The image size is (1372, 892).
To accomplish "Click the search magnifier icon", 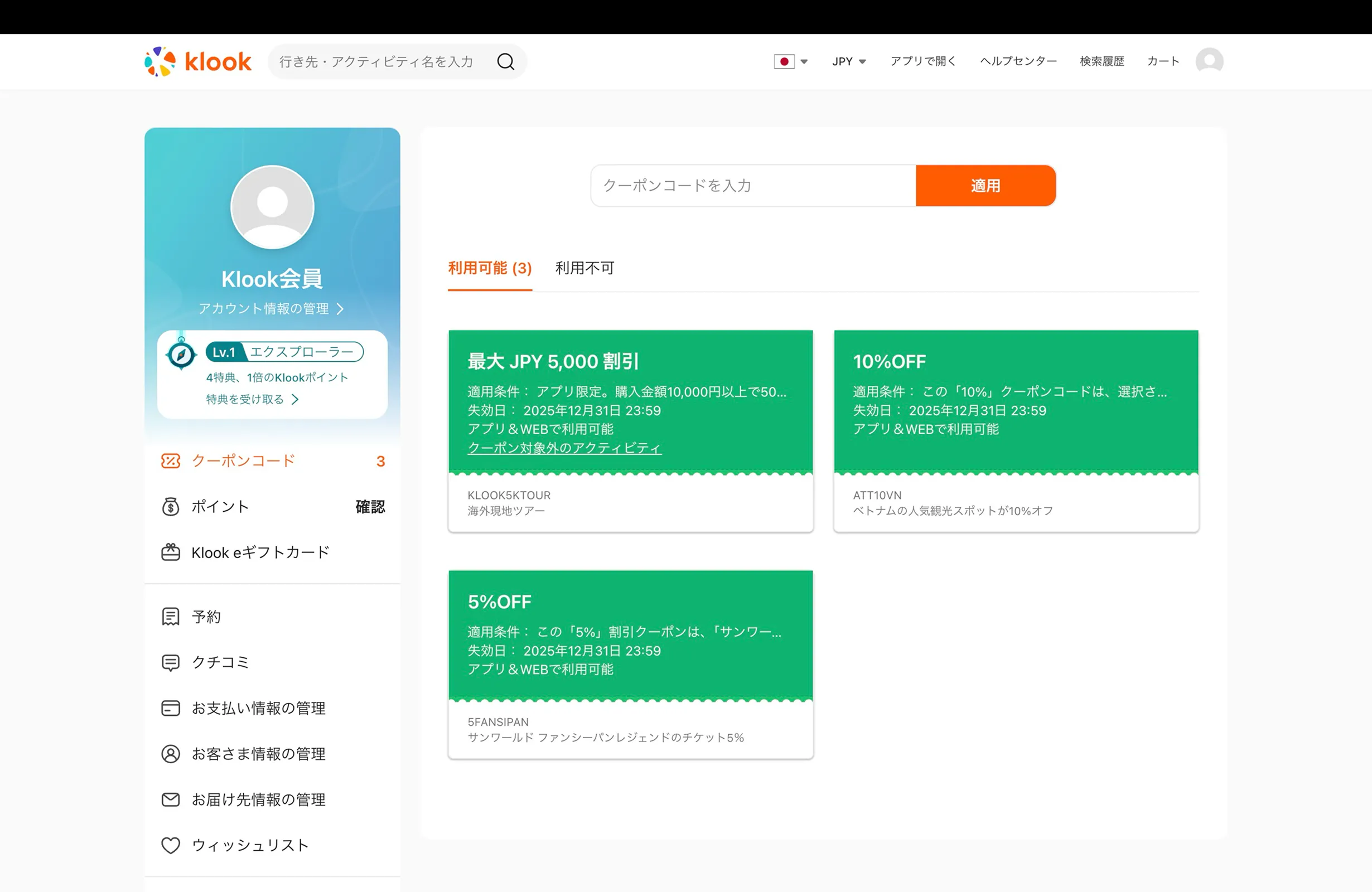I will point(505,61).
